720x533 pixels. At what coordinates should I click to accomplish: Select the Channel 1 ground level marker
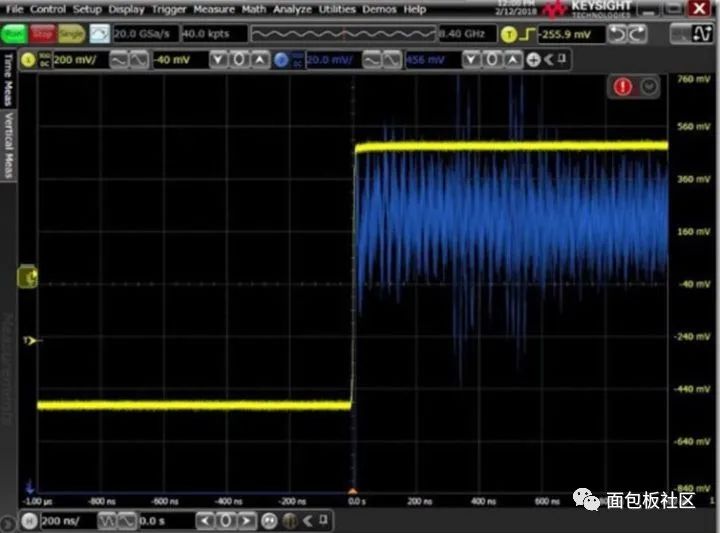(28, 276)
